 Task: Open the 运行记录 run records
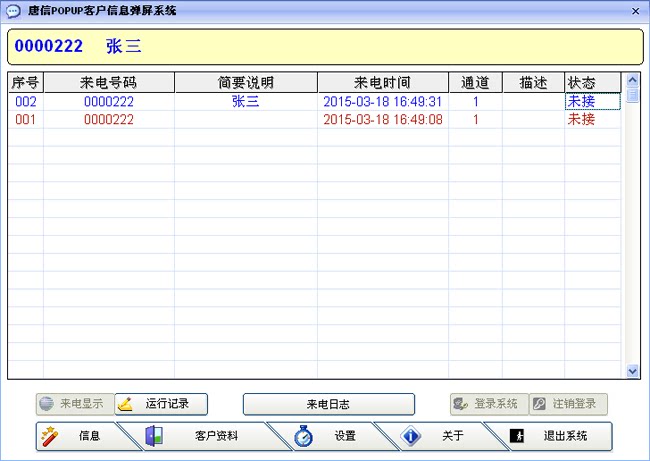click(161, 404)
